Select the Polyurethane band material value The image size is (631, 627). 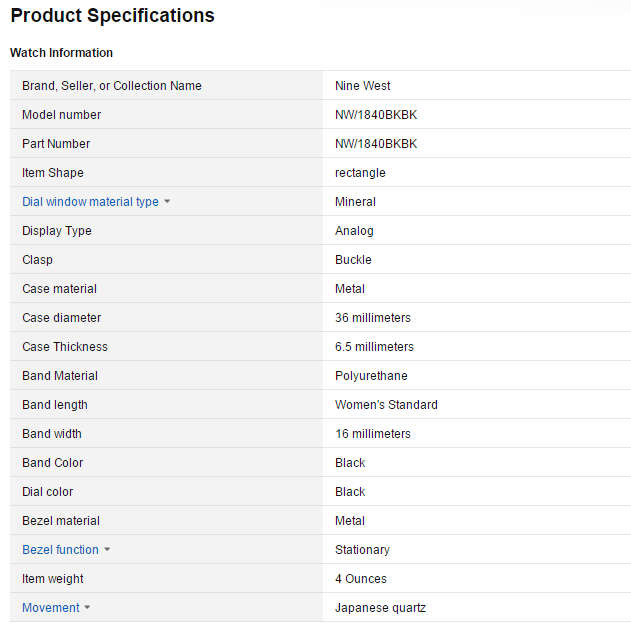[371, 376]
